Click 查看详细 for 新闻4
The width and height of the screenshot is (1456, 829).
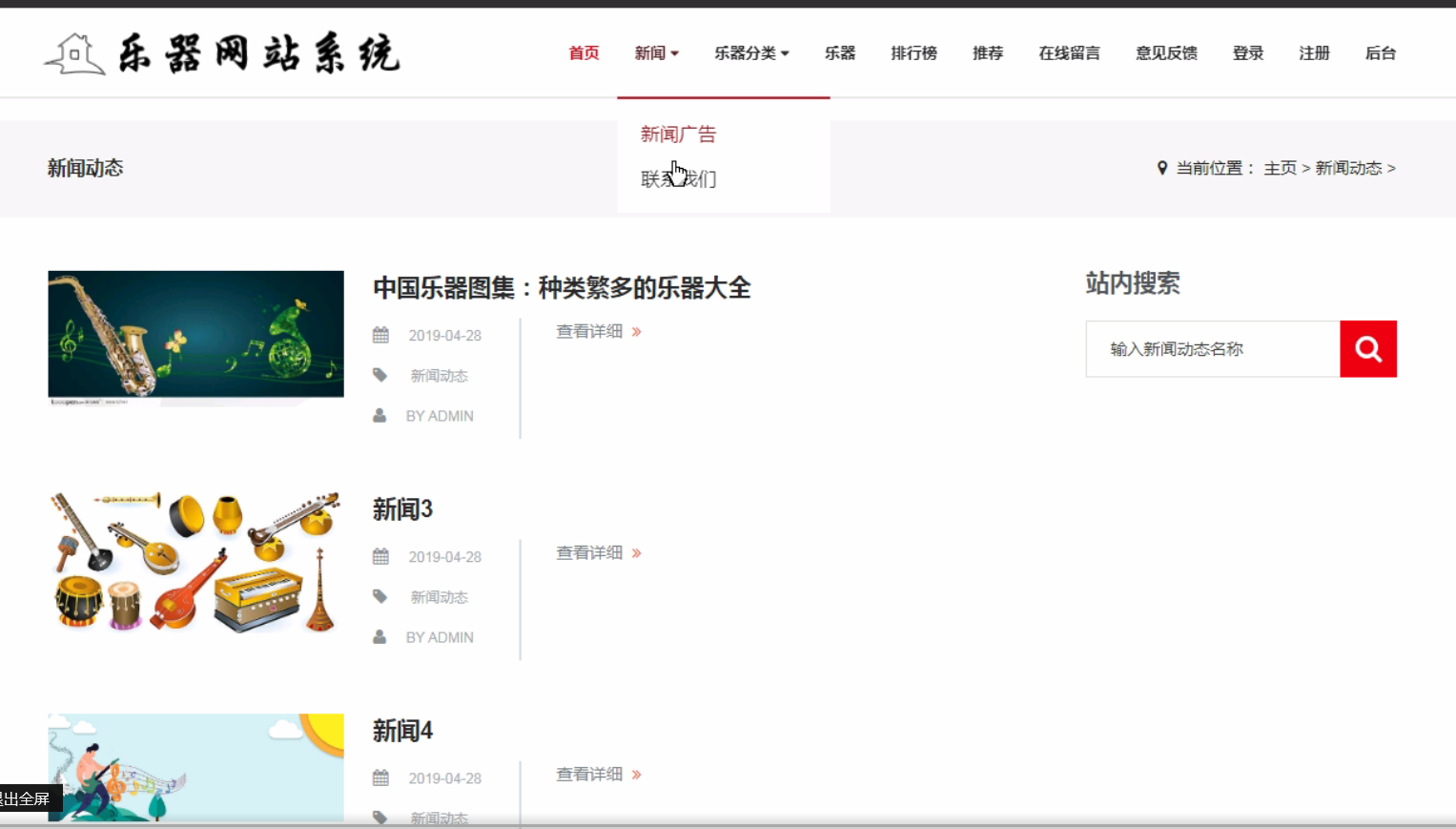pyautogui.click(x=599, y=775)
